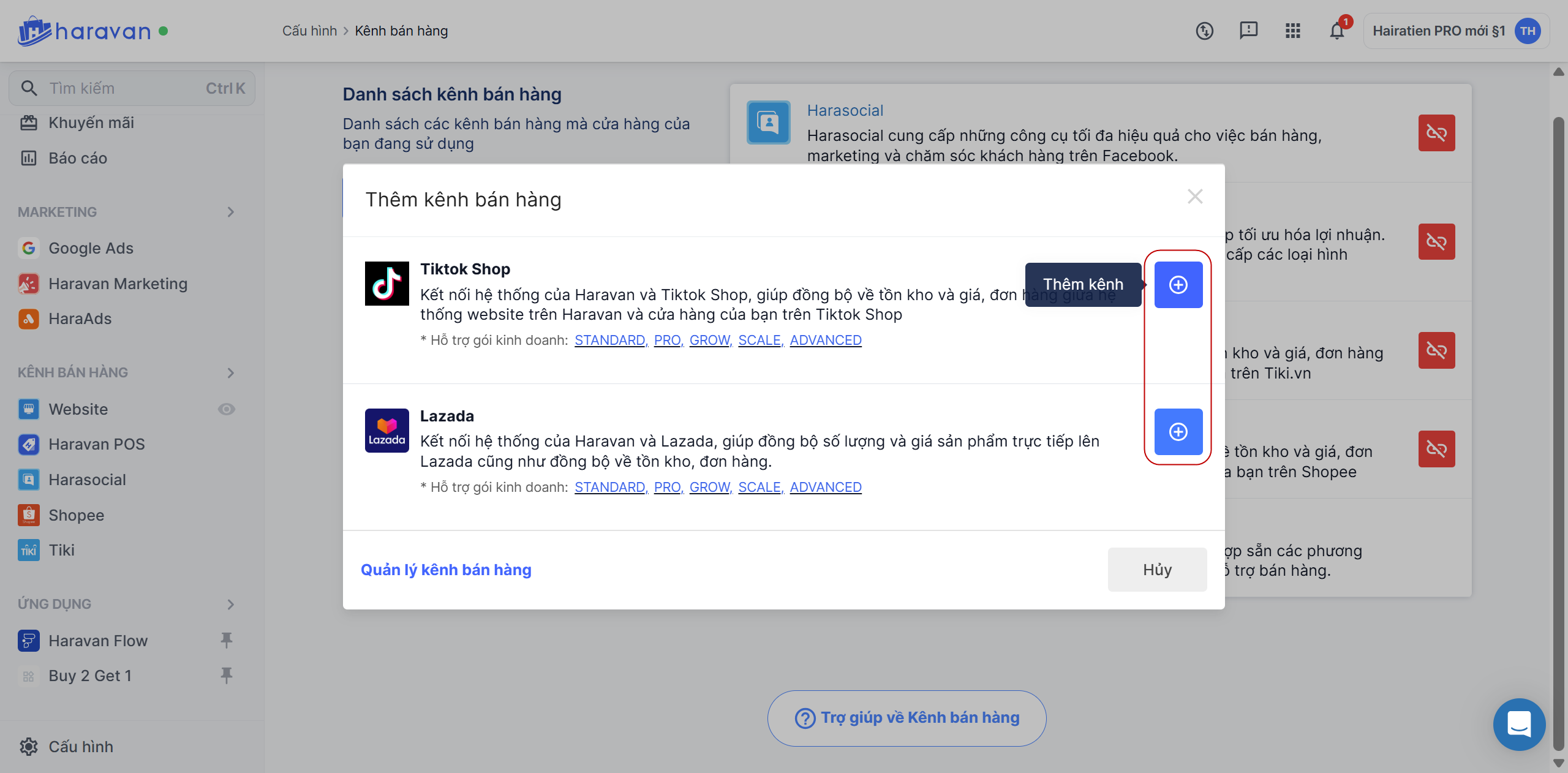
Task: Click the Hủy button
Action: click(x=1156, y=570)
